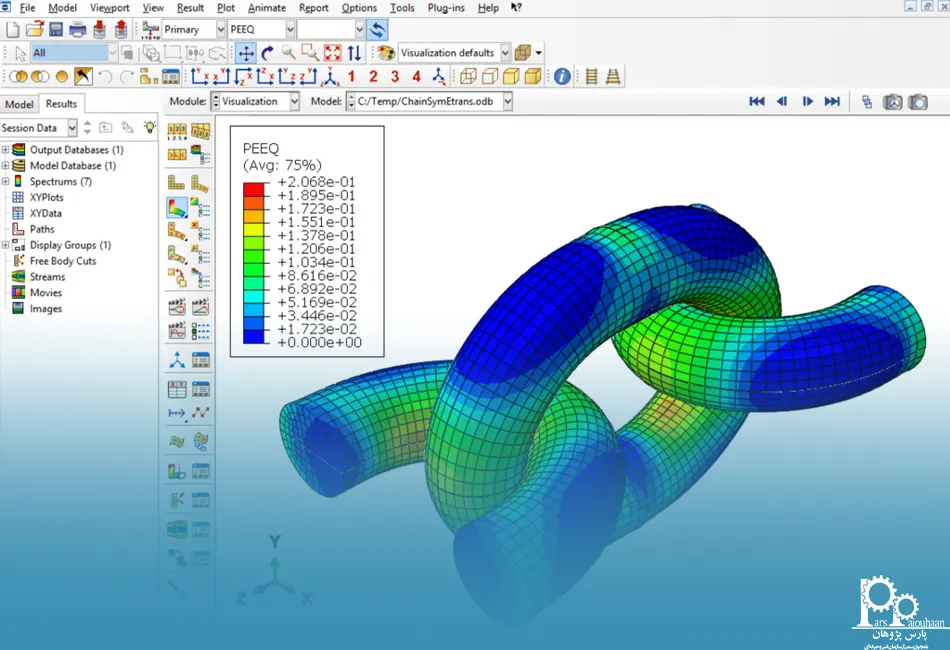Expand the Spectrums tree node
Screen dimensions: 950x650
coord(6,182)
